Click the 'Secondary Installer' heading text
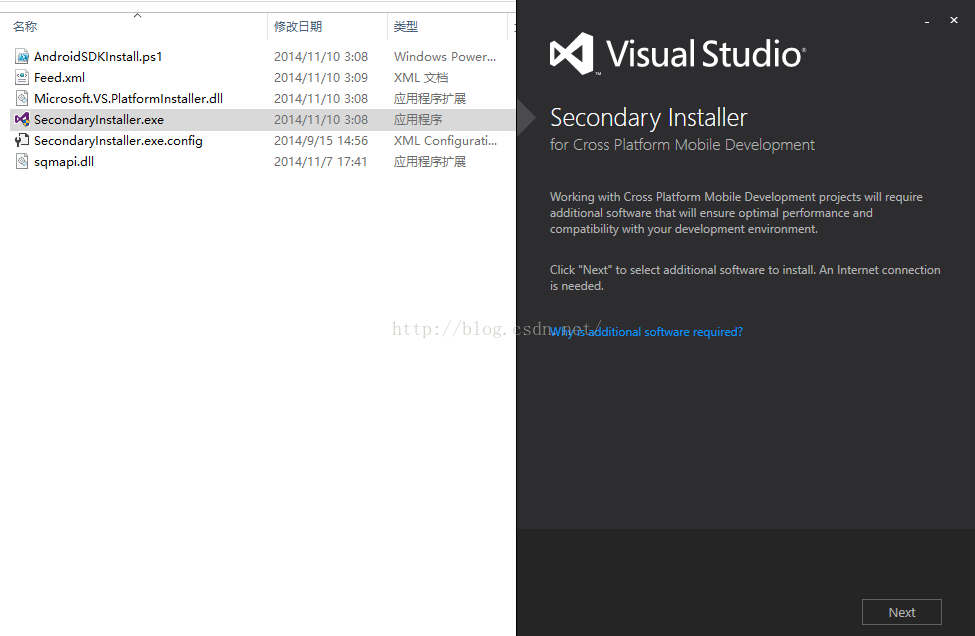 tap(649, 118)
